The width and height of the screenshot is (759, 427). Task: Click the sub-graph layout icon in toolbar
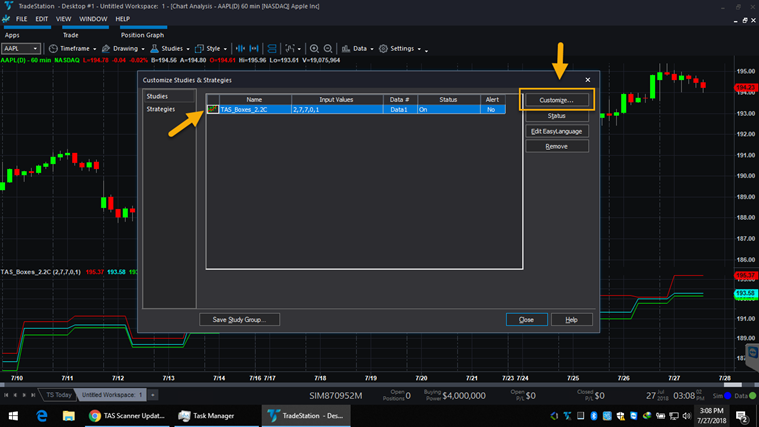coord(272,49)
